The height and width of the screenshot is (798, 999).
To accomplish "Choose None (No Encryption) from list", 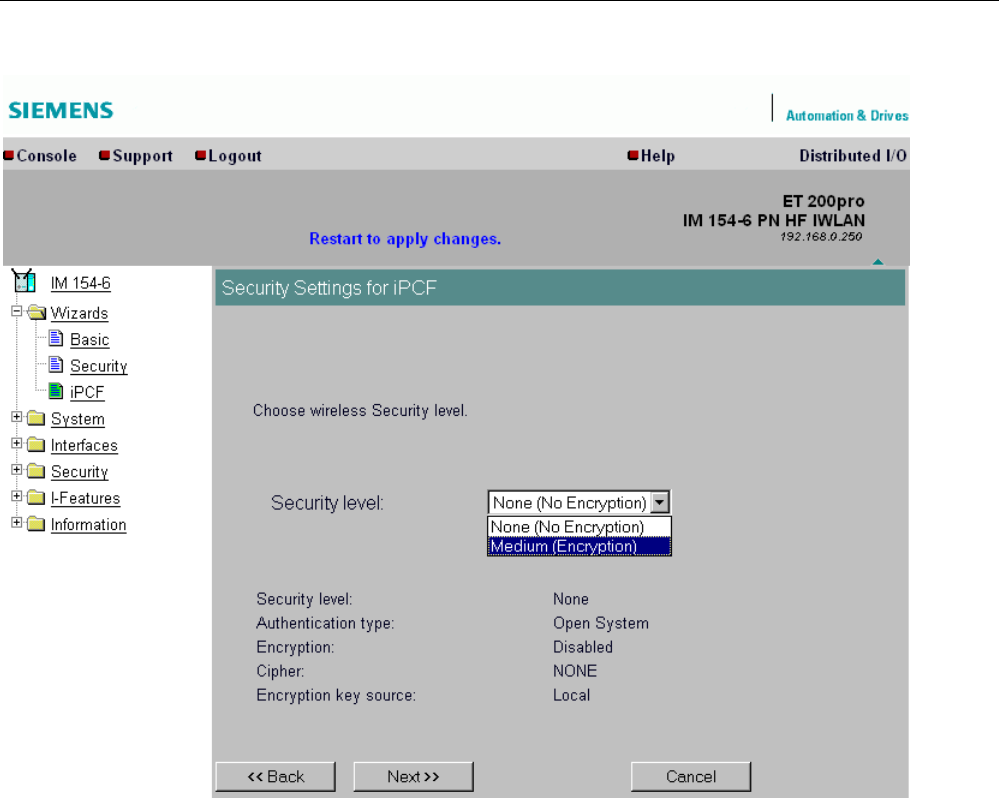I will pos(579,527).
